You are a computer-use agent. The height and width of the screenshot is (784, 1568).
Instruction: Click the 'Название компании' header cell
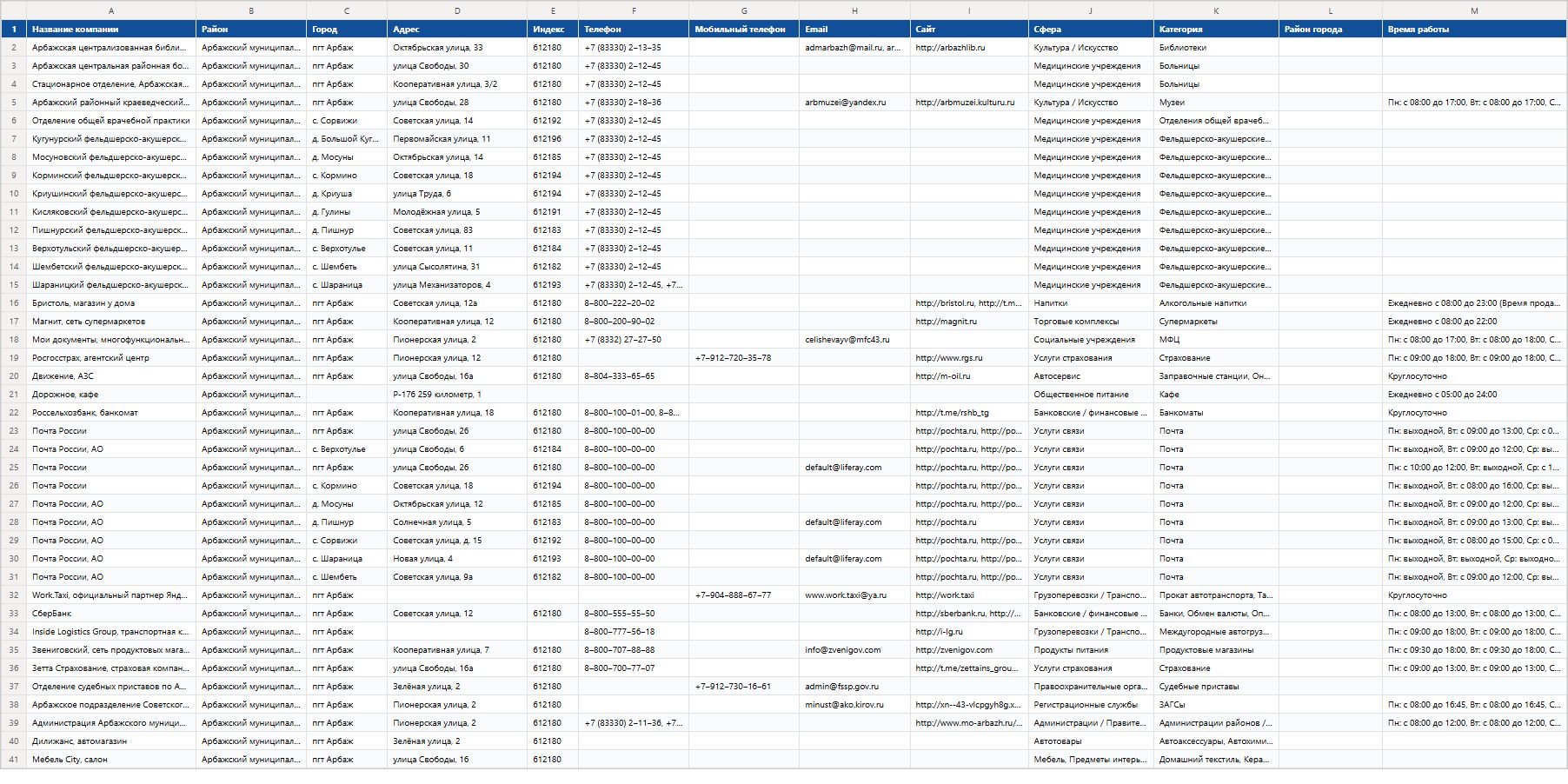click(x=111, y=30)
